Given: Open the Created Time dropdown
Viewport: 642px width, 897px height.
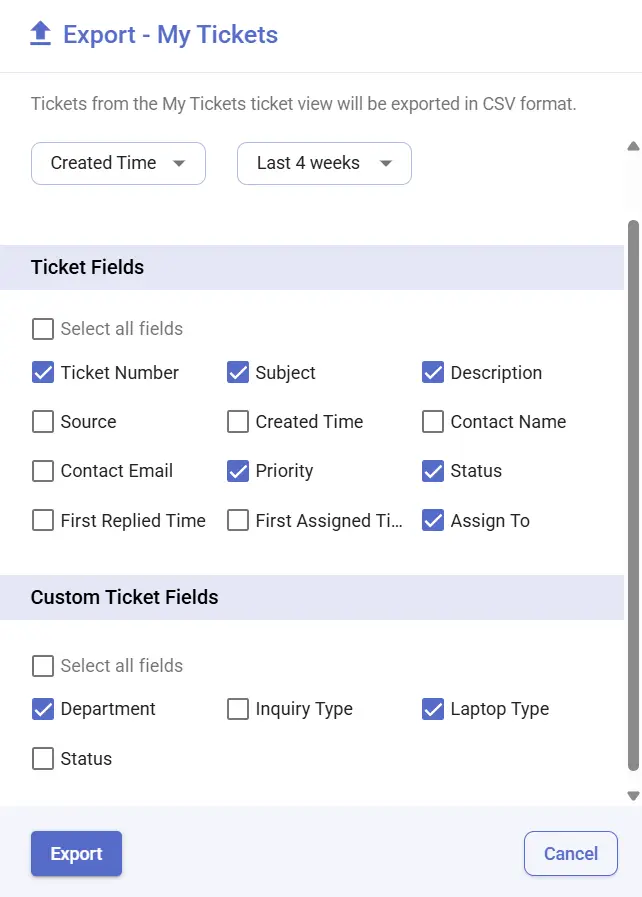Looking at the screenshot, I should [117, 163].
